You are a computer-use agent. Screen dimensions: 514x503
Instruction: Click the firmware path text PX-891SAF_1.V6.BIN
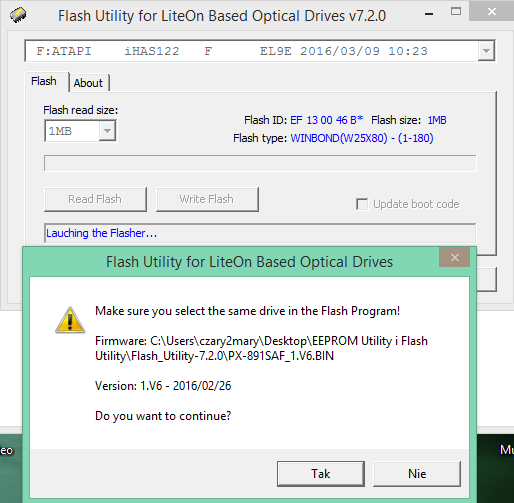coord(281,356)
